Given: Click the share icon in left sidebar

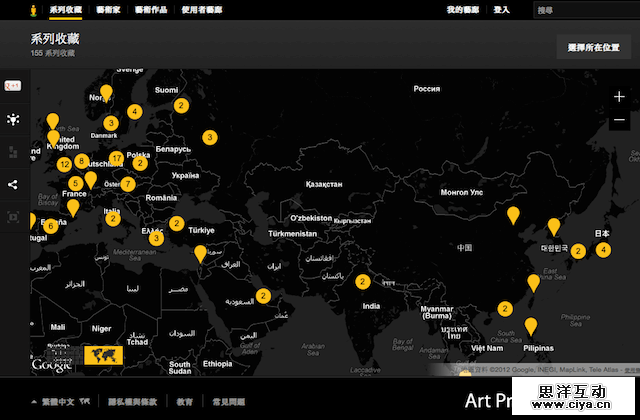Looking at the screenshot, I should 13,184.
